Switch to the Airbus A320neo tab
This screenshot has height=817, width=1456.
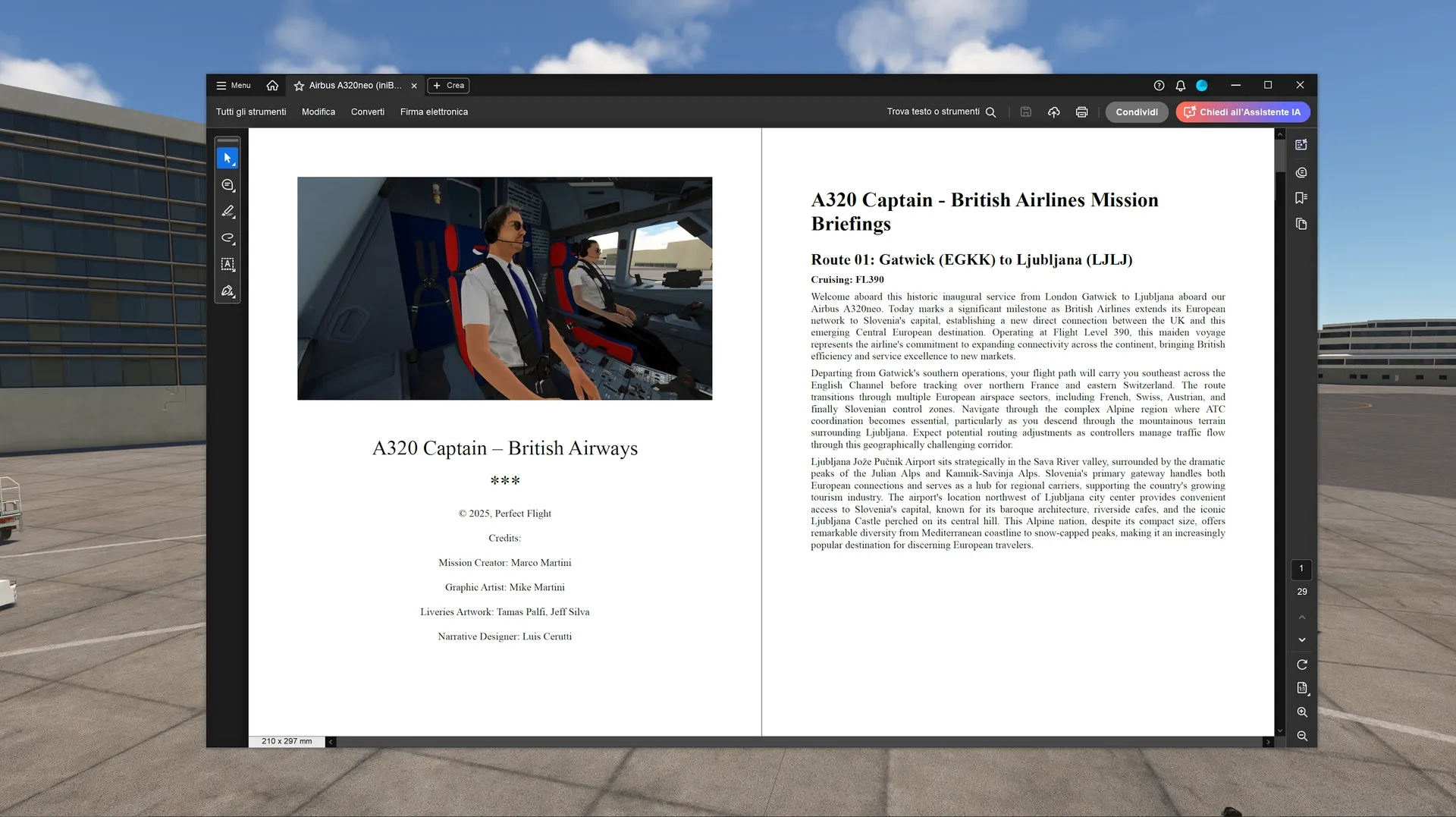pyautogui.click(x=355, y=86)
